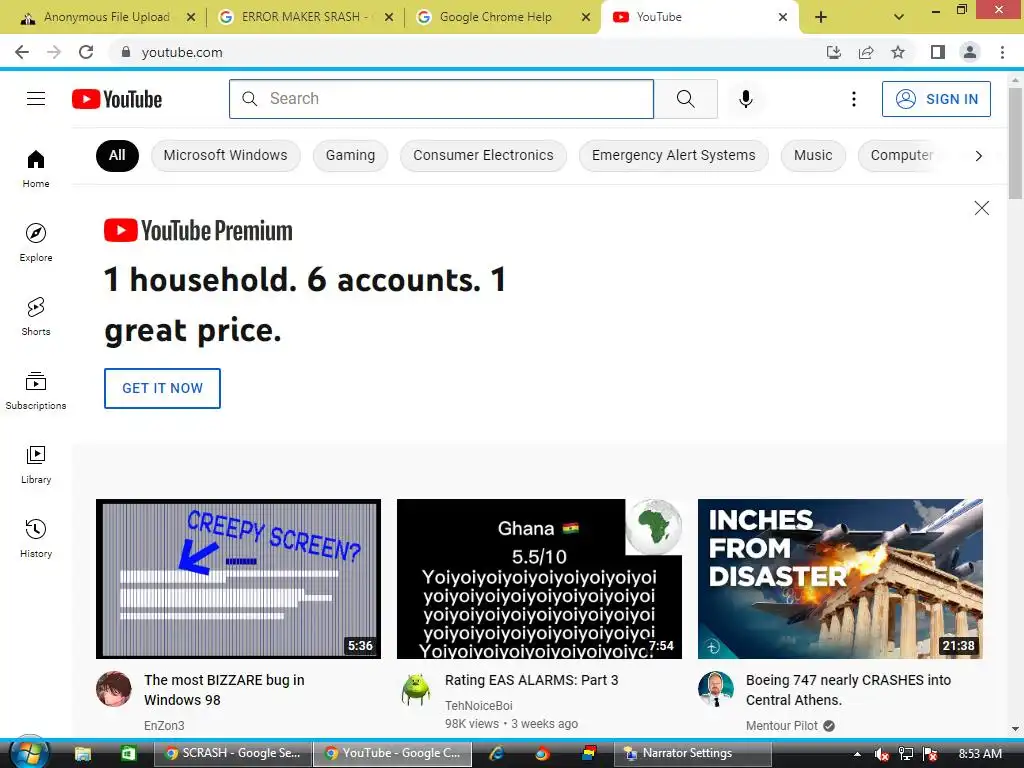Screen dimensions: 1024x768
Task: Open History in the sidebar
Action: tap(36, 537)
